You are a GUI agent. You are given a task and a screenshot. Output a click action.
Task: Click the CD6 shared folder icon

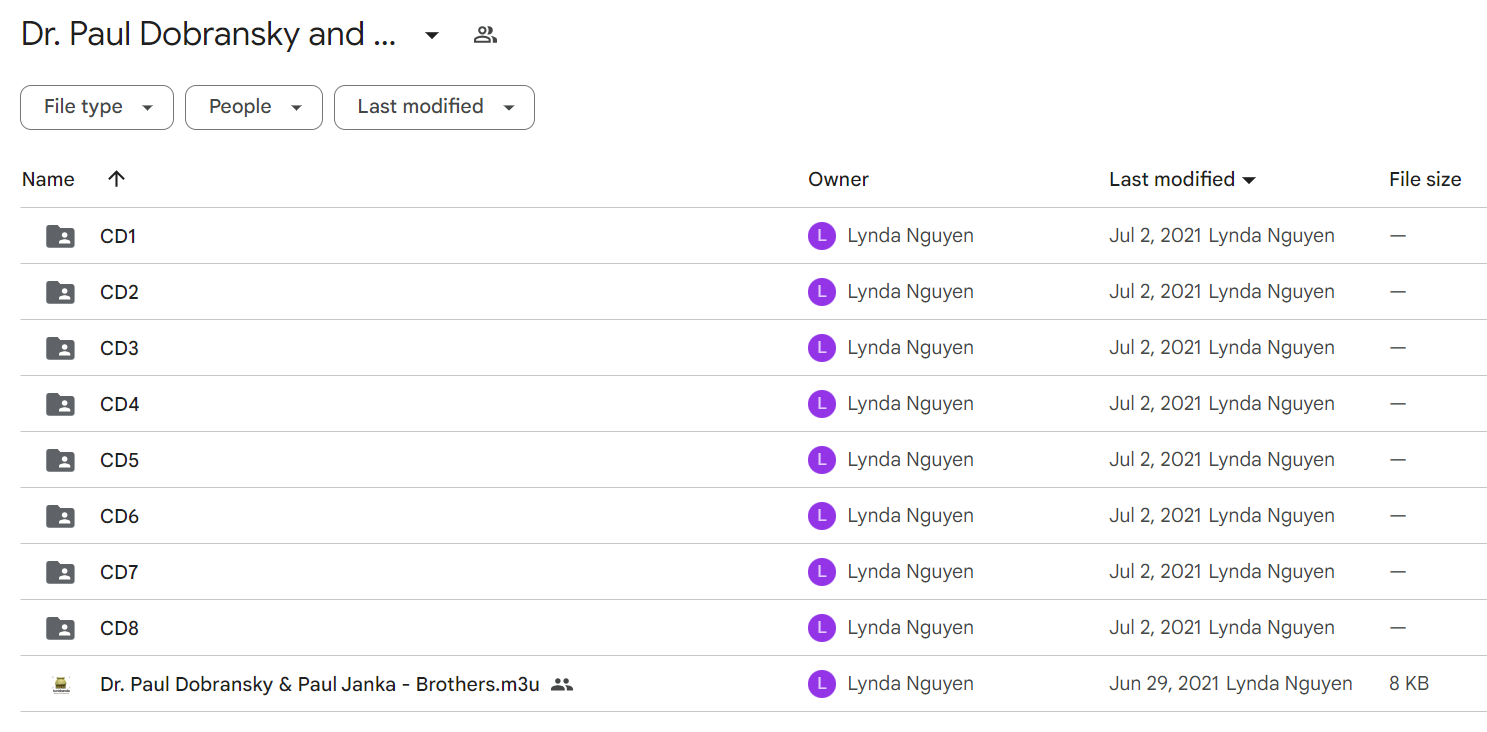tap(61, 516)
